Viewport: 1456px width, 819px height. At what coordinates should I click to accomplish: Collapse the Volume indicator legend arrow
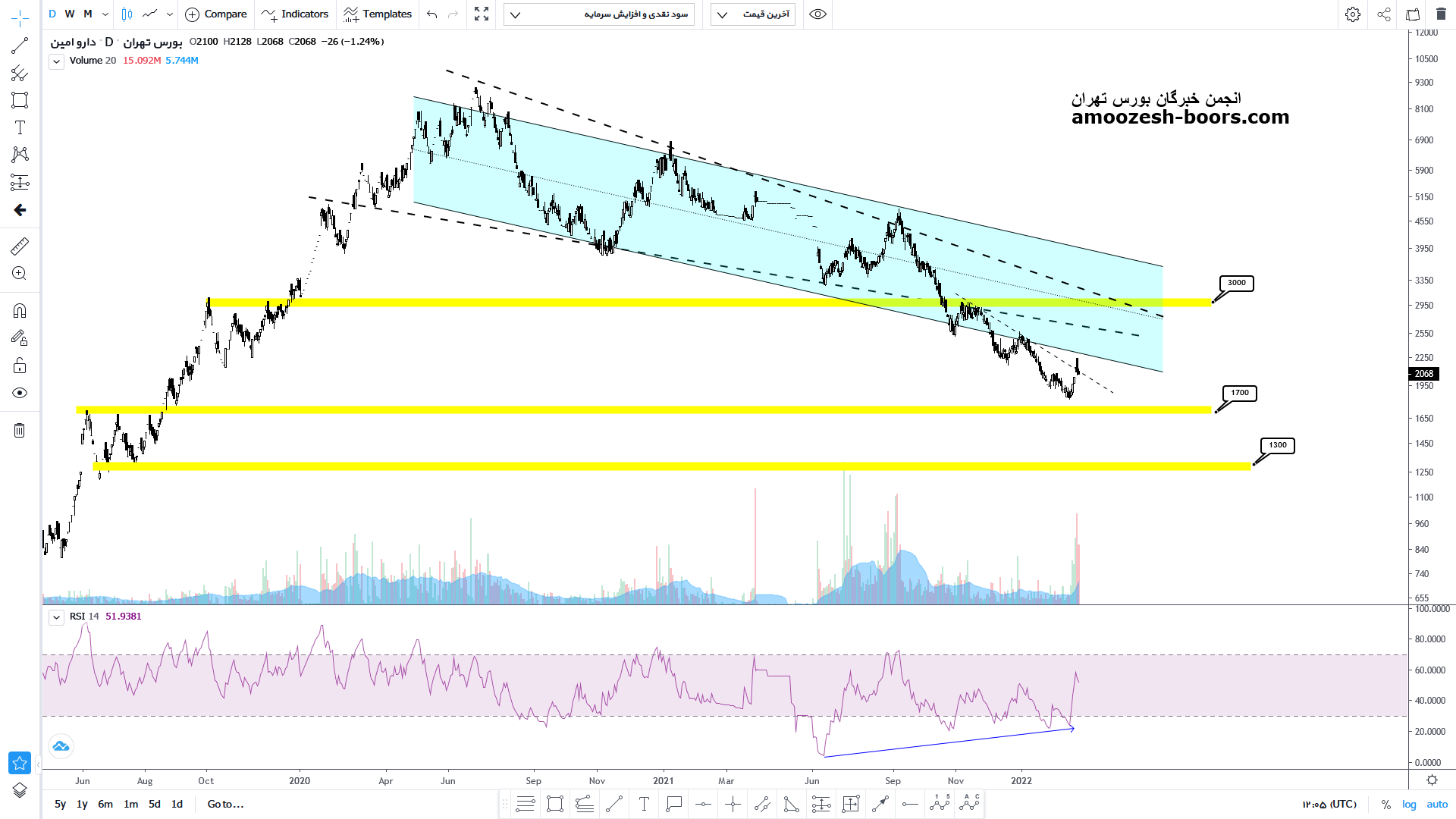tap(57, 61)
